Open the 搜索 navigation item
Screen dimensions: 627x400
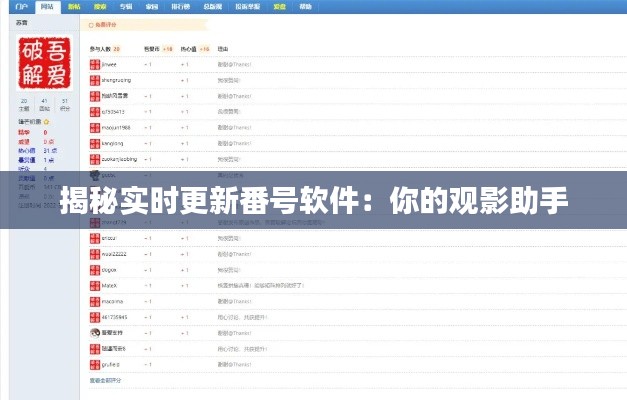(100, 6)
